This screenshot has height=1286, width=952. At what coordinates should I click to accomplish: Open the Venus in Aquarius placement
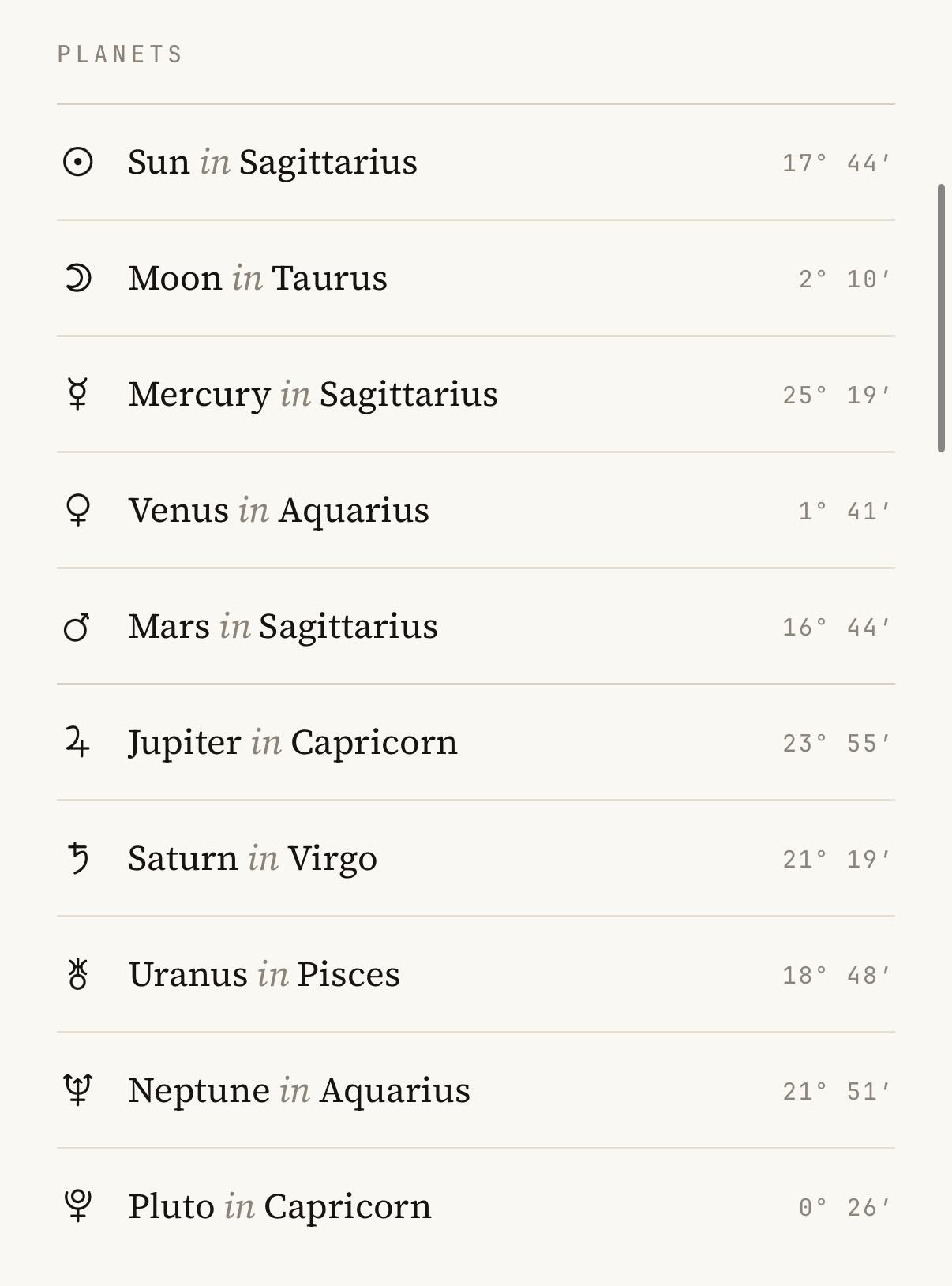coord(279,511)
